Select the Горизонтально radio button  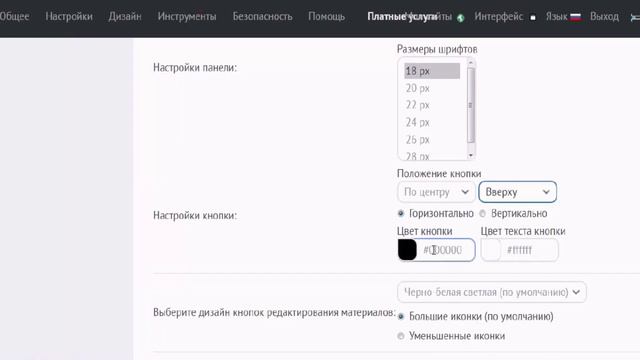pos(401,213)
